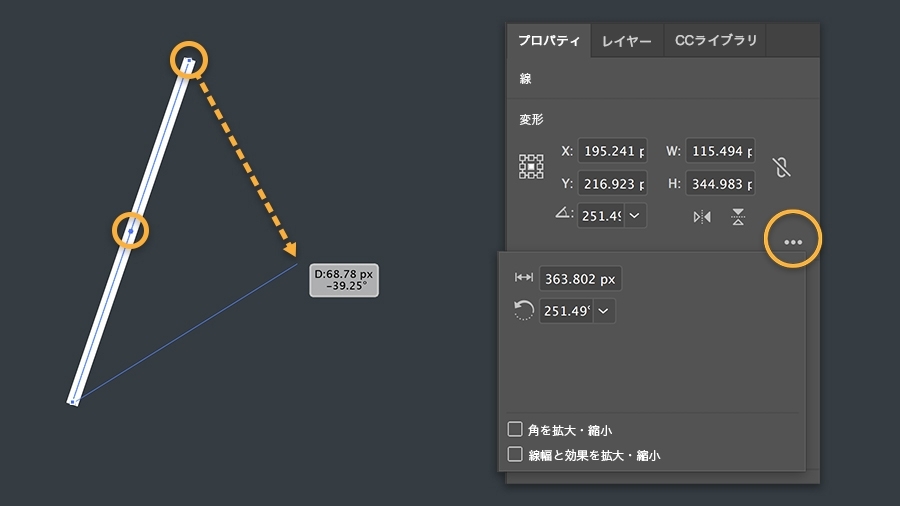Click the H height field
This screenshot has width=900, height=506.
click(x=720, y=183)
